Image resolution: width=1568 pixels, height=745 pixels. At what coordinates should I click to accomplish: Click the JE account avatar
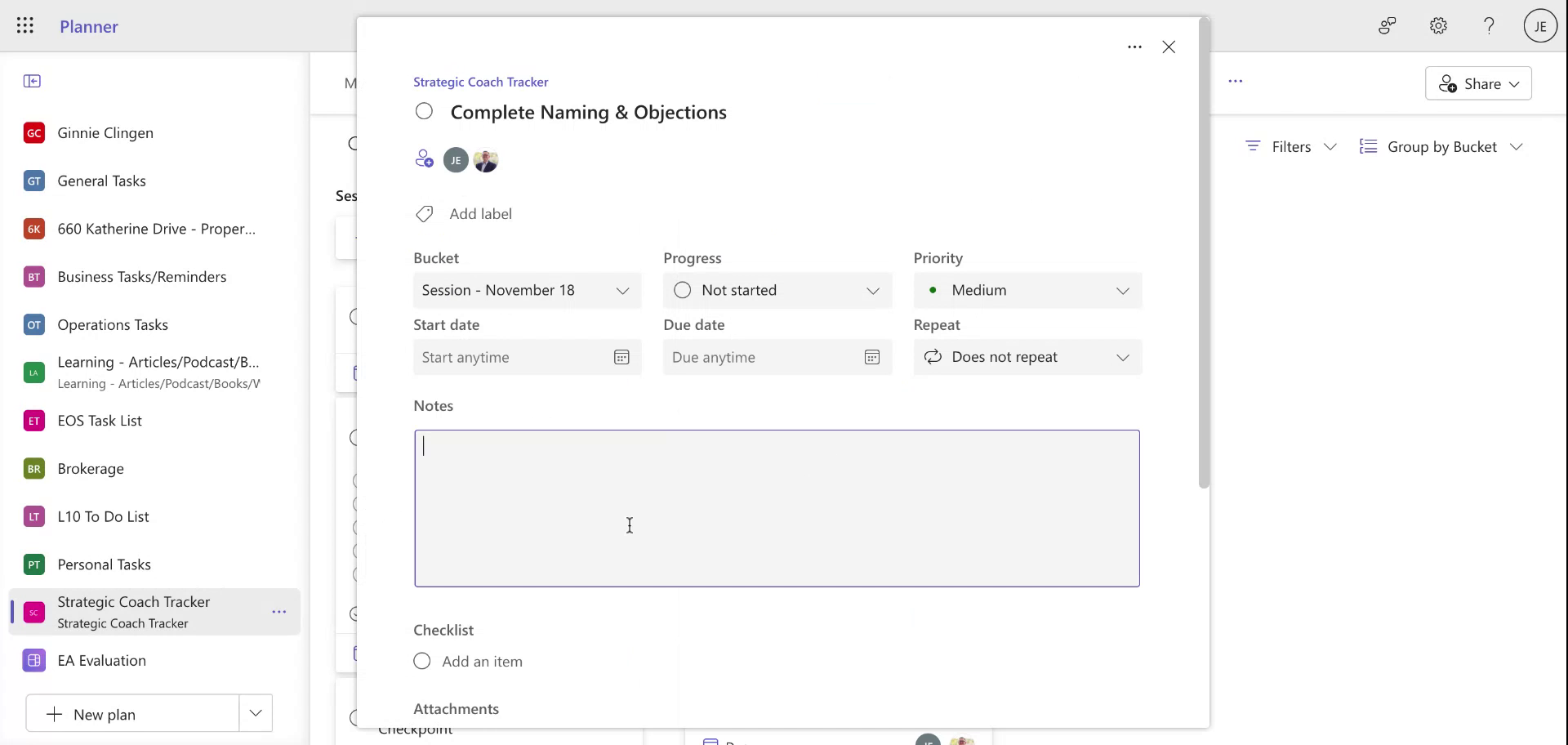tap(1540, 25)
